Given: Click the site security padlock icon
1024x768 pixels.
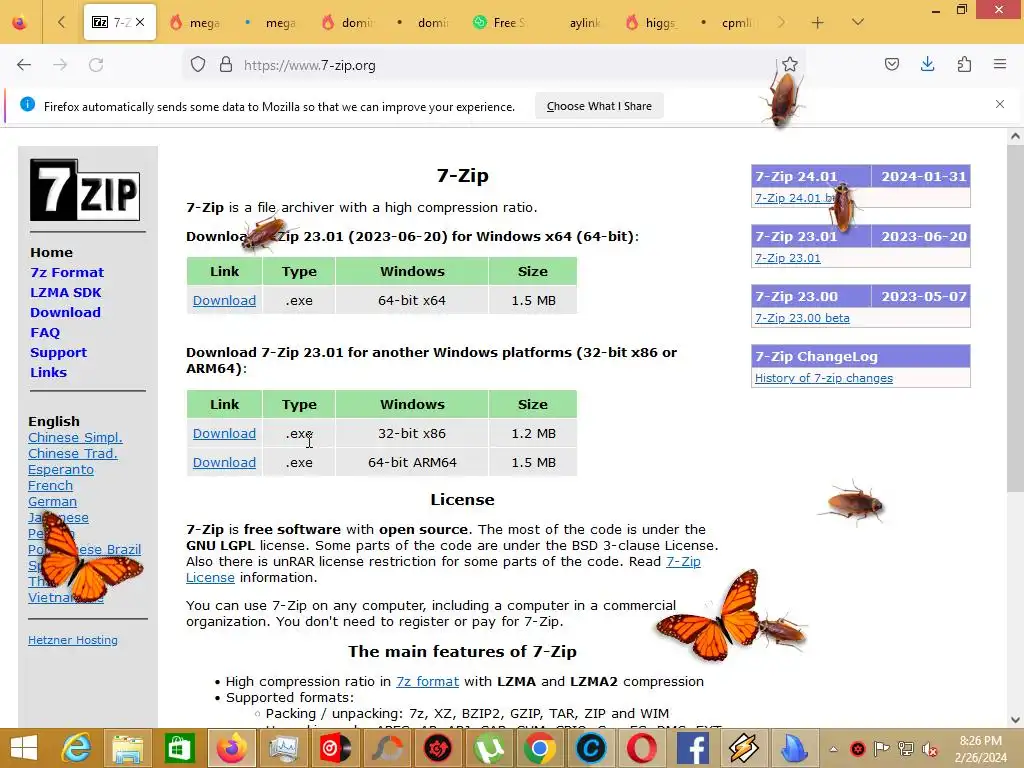Looking at the screenshot, I should (226, 65).
